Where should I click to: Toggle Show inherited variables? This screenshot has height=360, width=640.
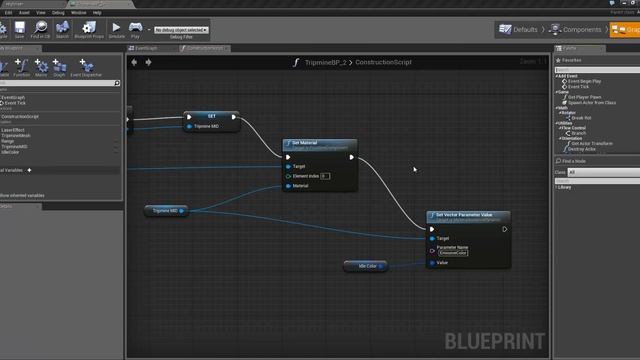(x=22, y=196)
